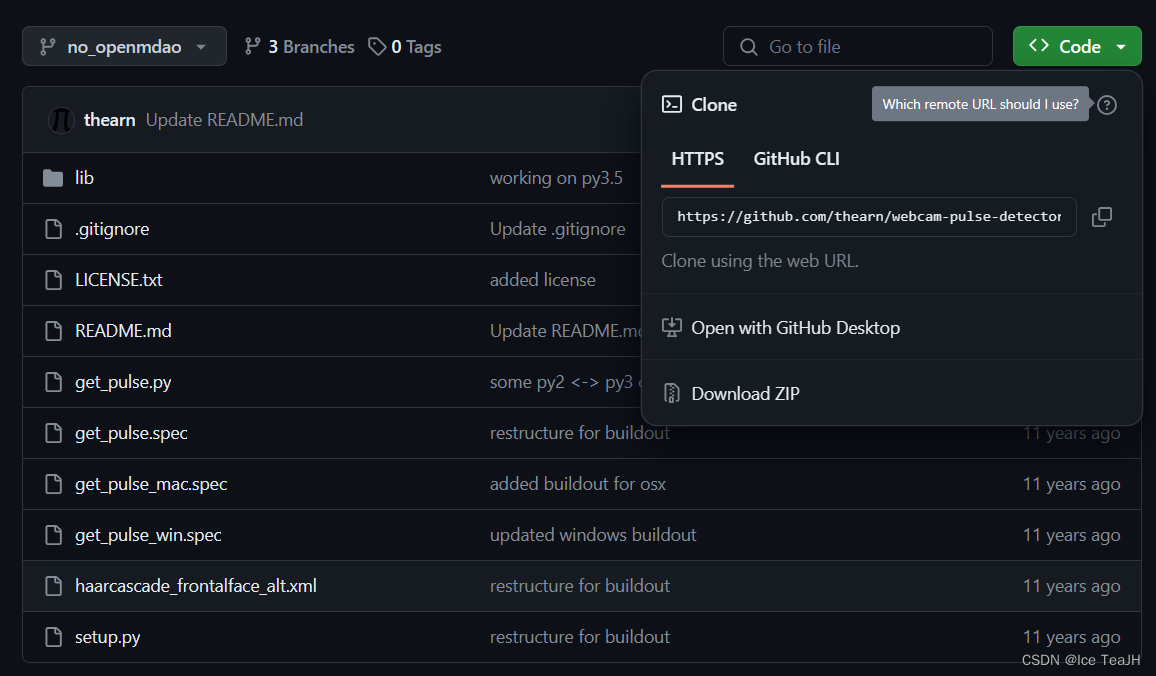1156x676 pixels.
Task: Open 'restructure for buildout' commit on get_pulse.spec row
Action: pyautogui.click(x=579, y=433)
